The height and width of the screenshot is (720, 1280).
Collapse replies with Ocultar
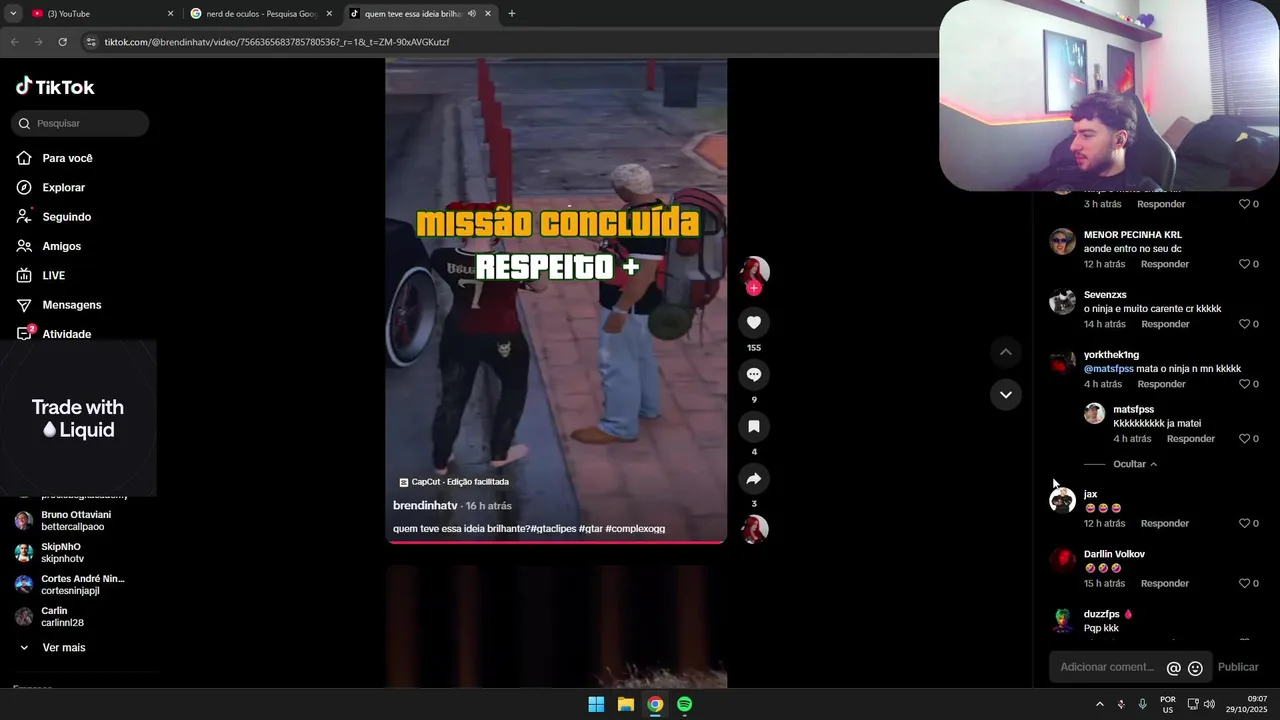click(x=1135, y=464)
